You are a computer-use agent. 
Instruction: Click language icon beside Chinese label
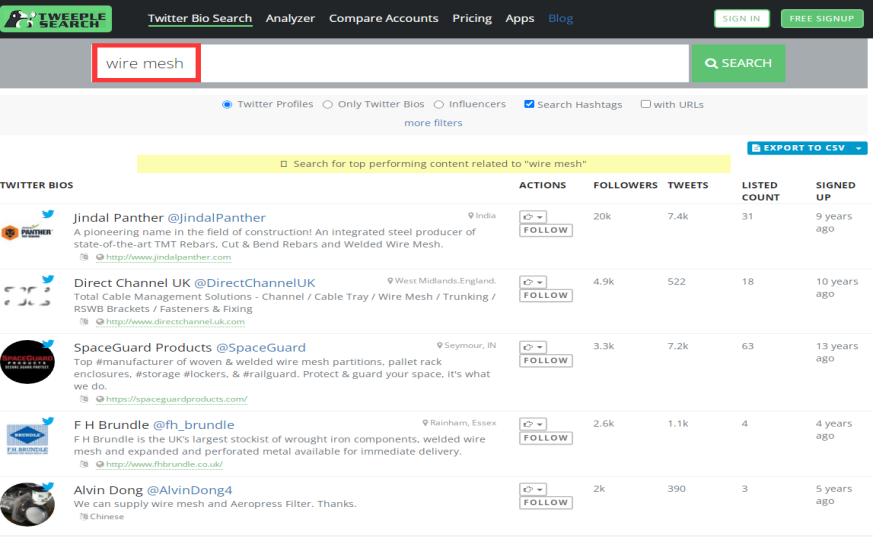click(84, 517)
